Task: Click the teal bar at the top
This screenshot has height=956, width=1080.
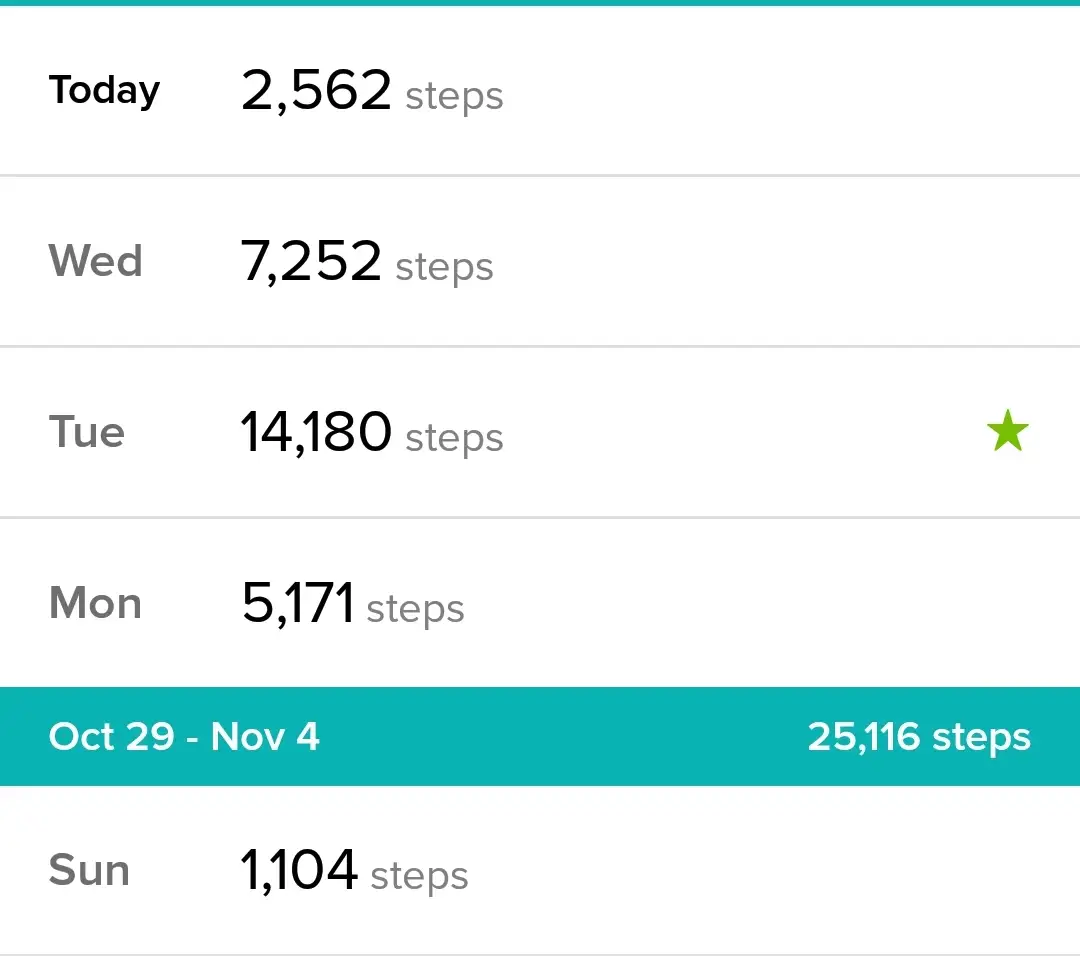Action: point(540,3)
